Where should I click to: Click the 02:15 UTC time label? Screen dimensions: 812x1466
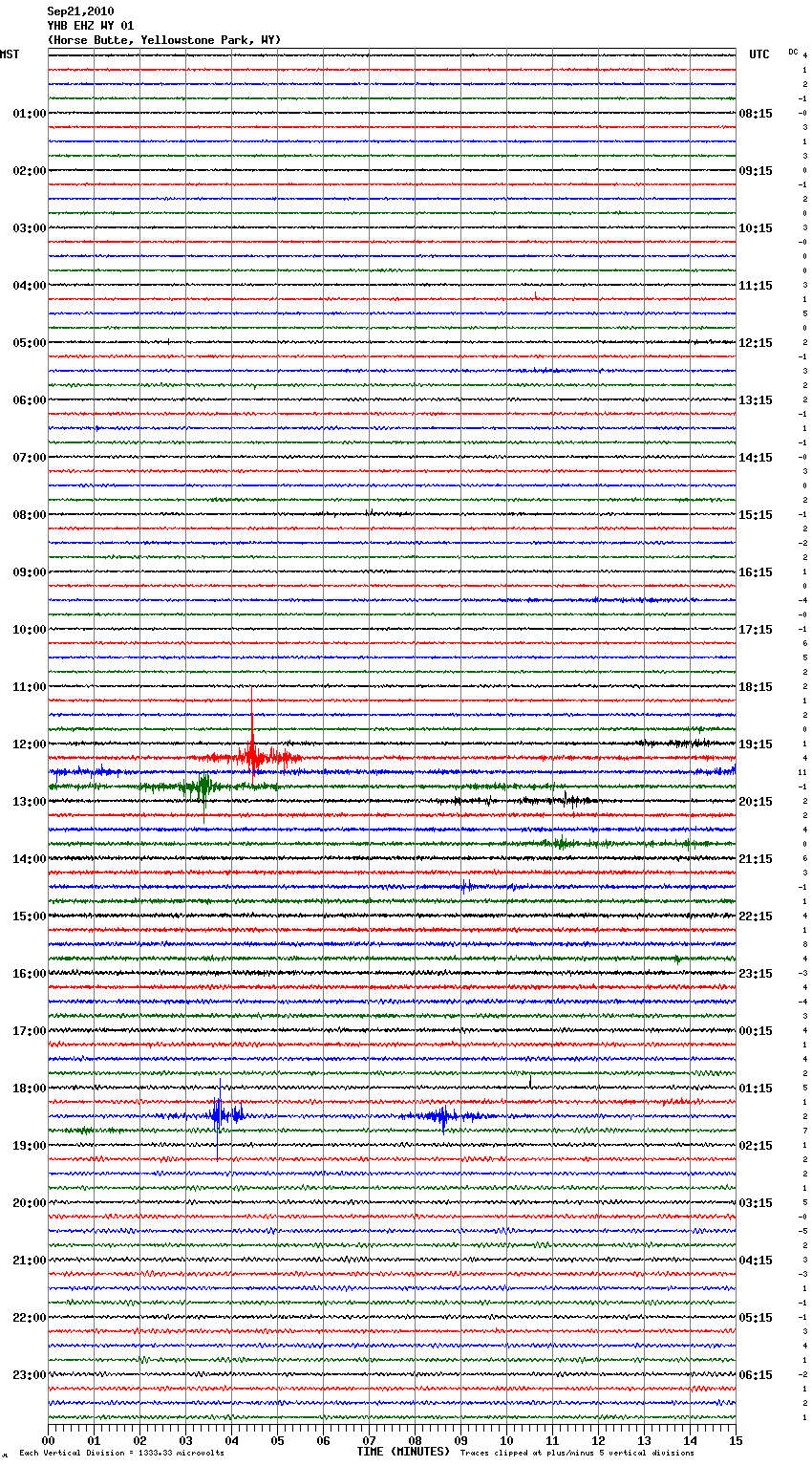(756, 1146)
